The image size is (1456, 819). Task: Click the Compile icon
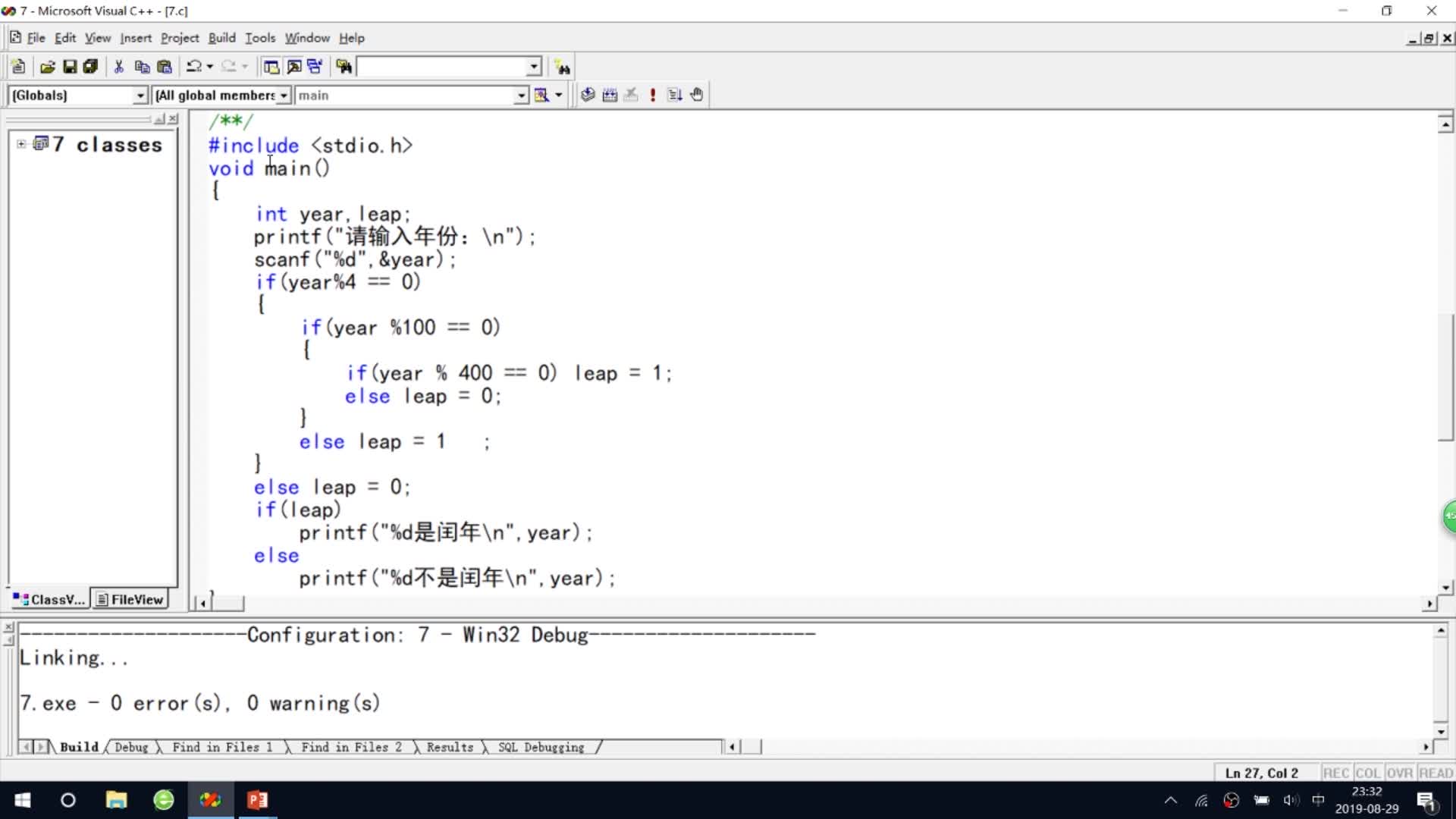pos(588,95)
